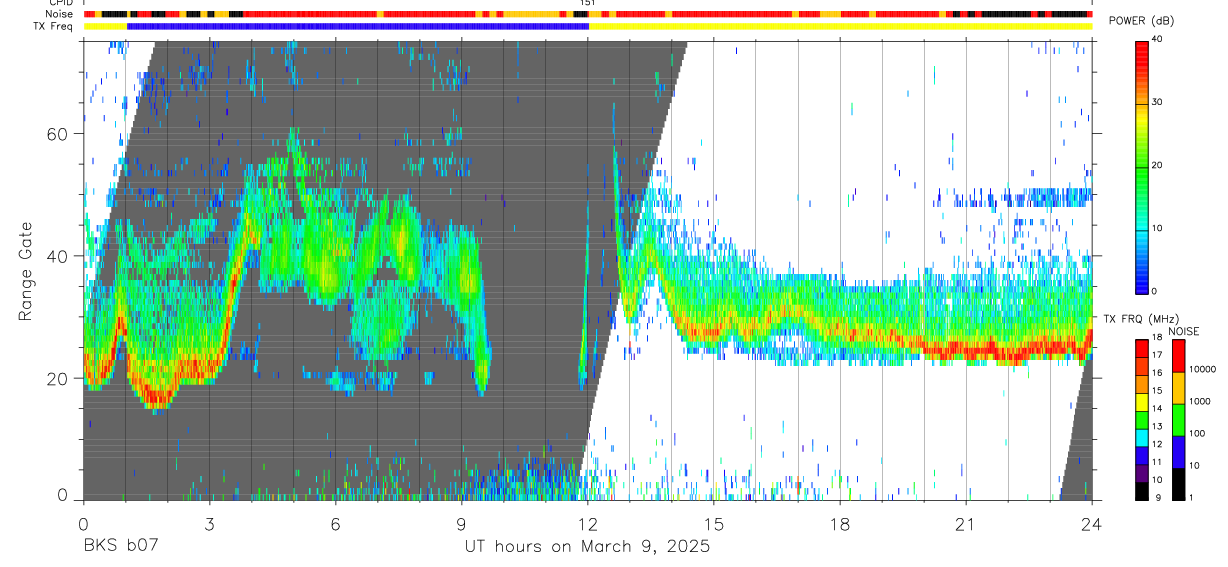Image resolution: width=1228 pixels, height=567 pixels.
Task: Click the POWER (dB) legend title
Action: (1141, 21)
